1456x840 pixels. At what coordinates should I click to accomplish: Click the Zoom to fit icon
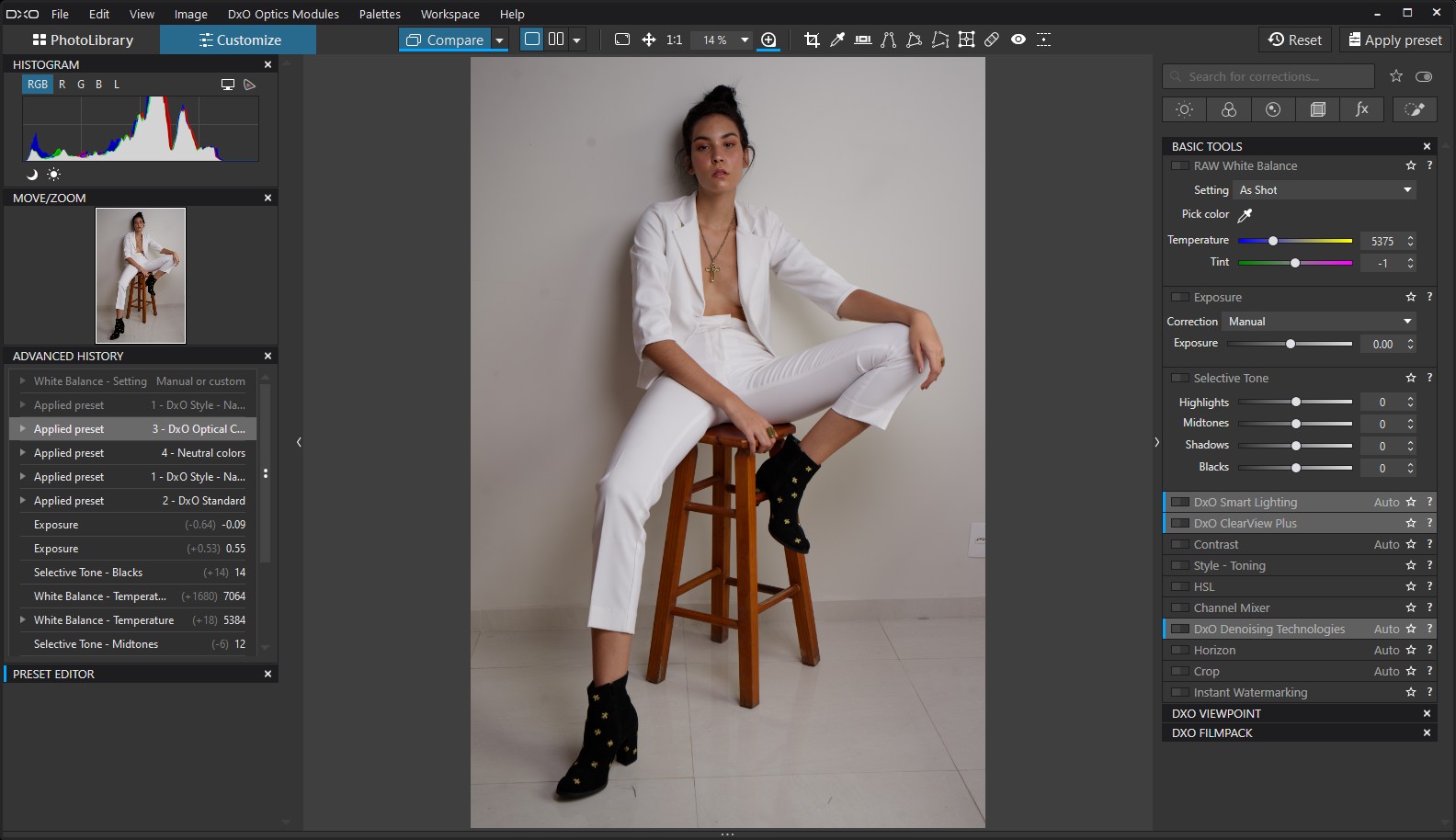pos(622,40)
